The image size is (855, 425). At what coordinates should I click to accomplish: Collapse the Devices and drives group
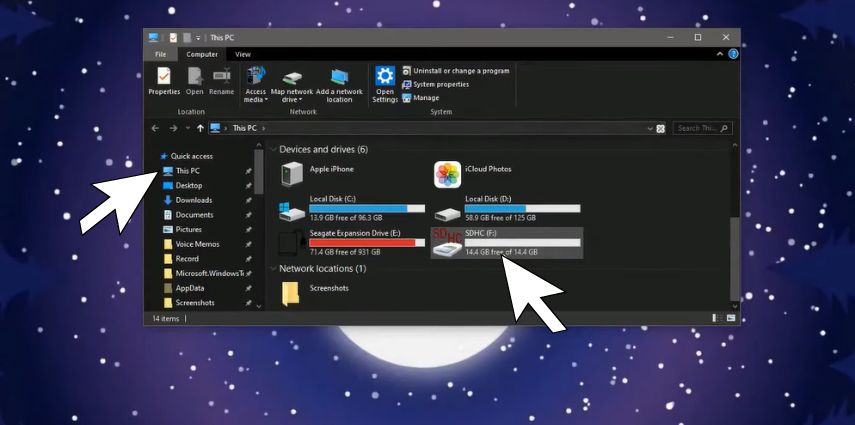[273, 150]
